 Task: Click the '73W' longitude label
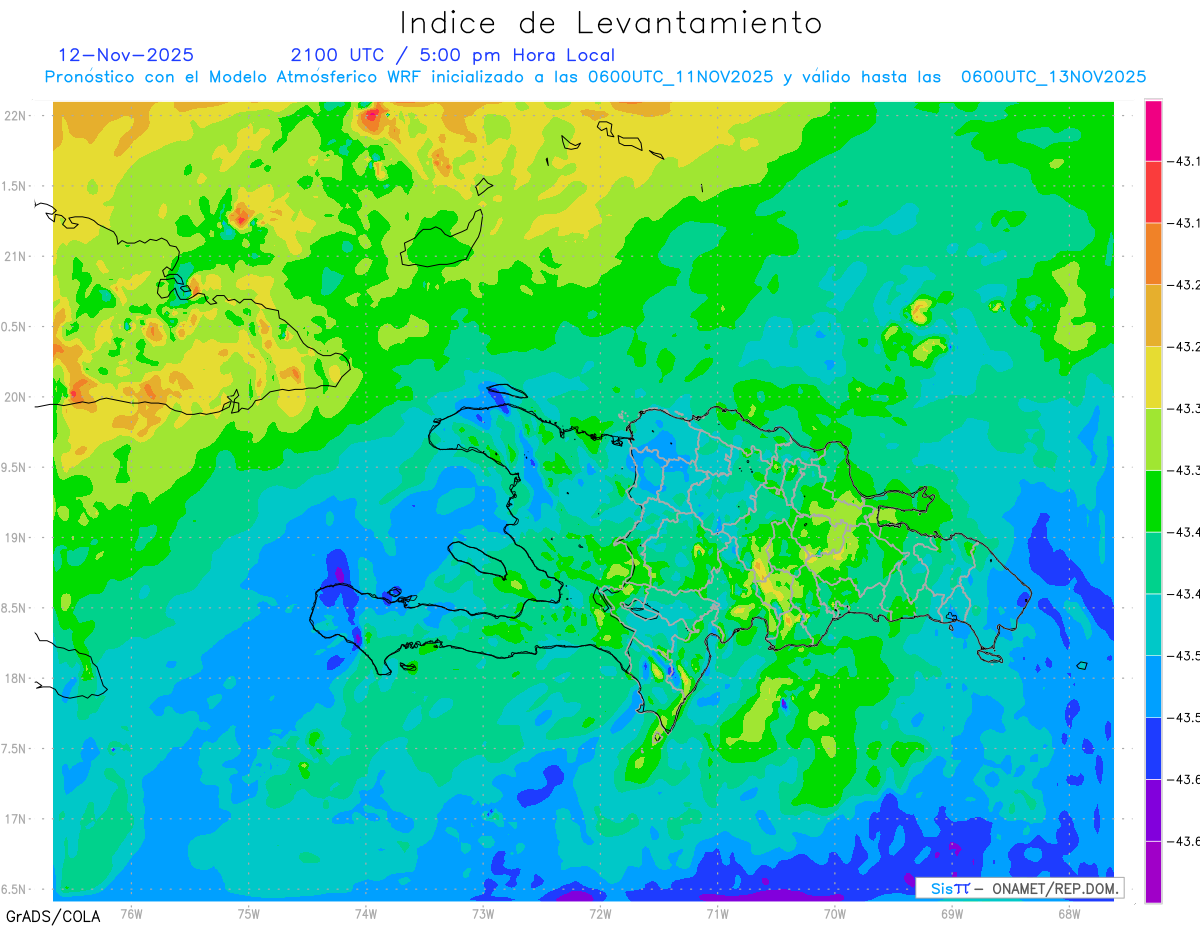pyautogui.click(x=483, y=912)
